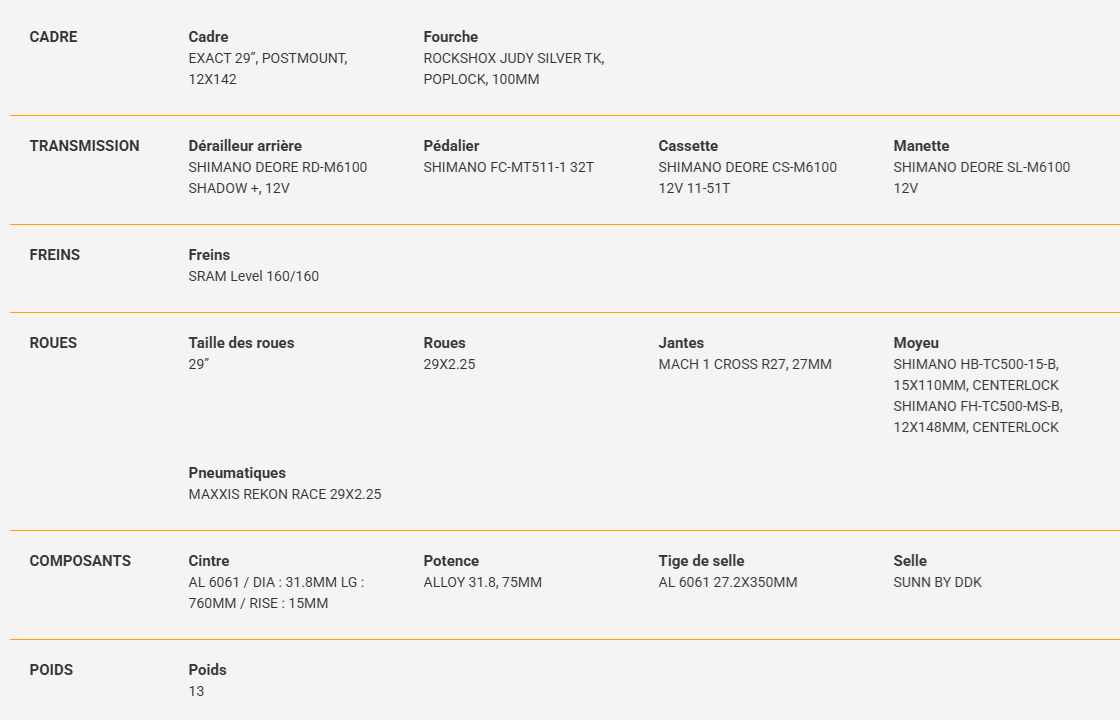The width and height of the screenshot is (1120, 720).
Task: Click the FREINS section heading
Action: [x=54, y=255]
